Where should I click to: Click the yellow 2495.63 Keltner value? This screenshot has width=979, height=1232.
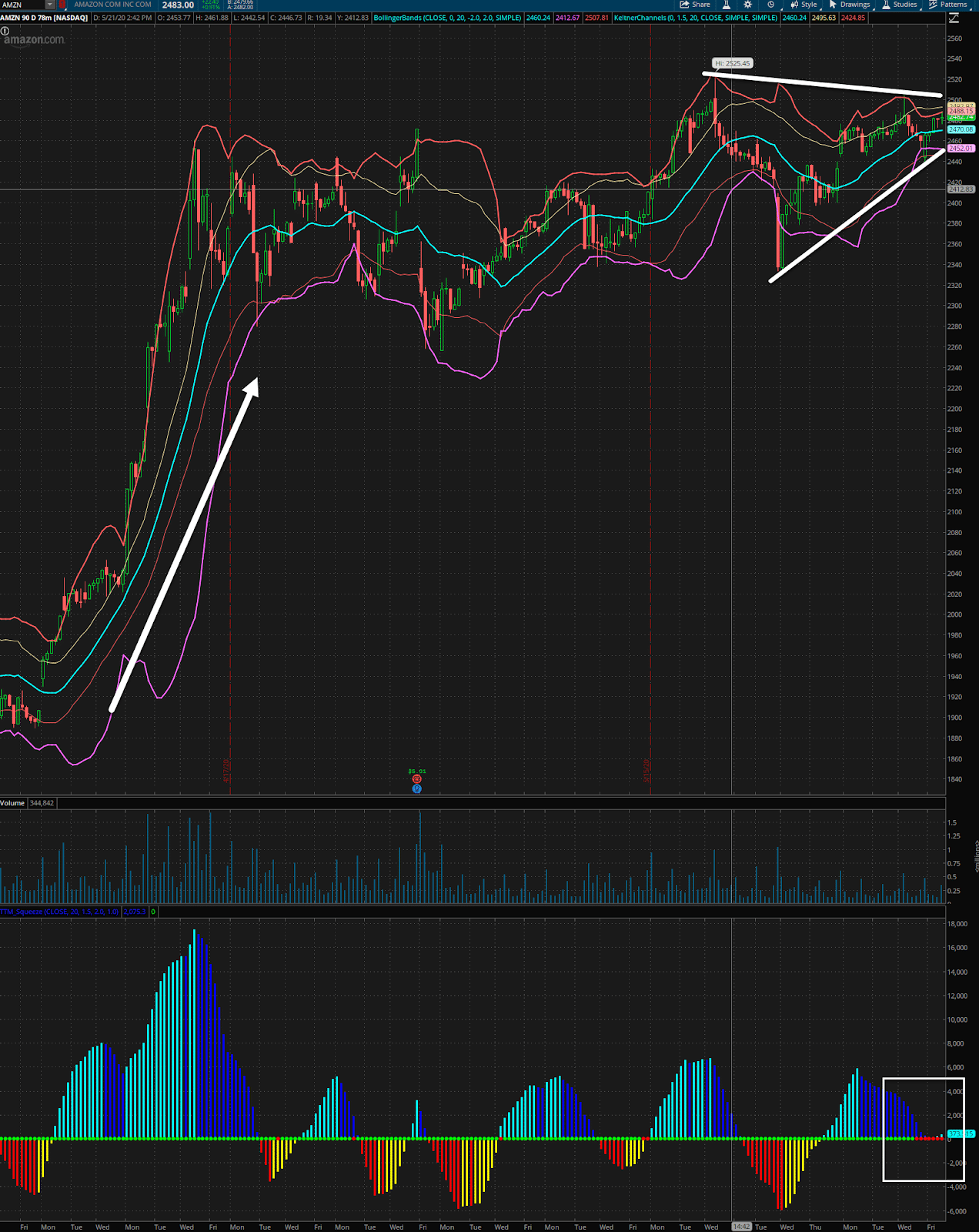[x=824, y=18]
